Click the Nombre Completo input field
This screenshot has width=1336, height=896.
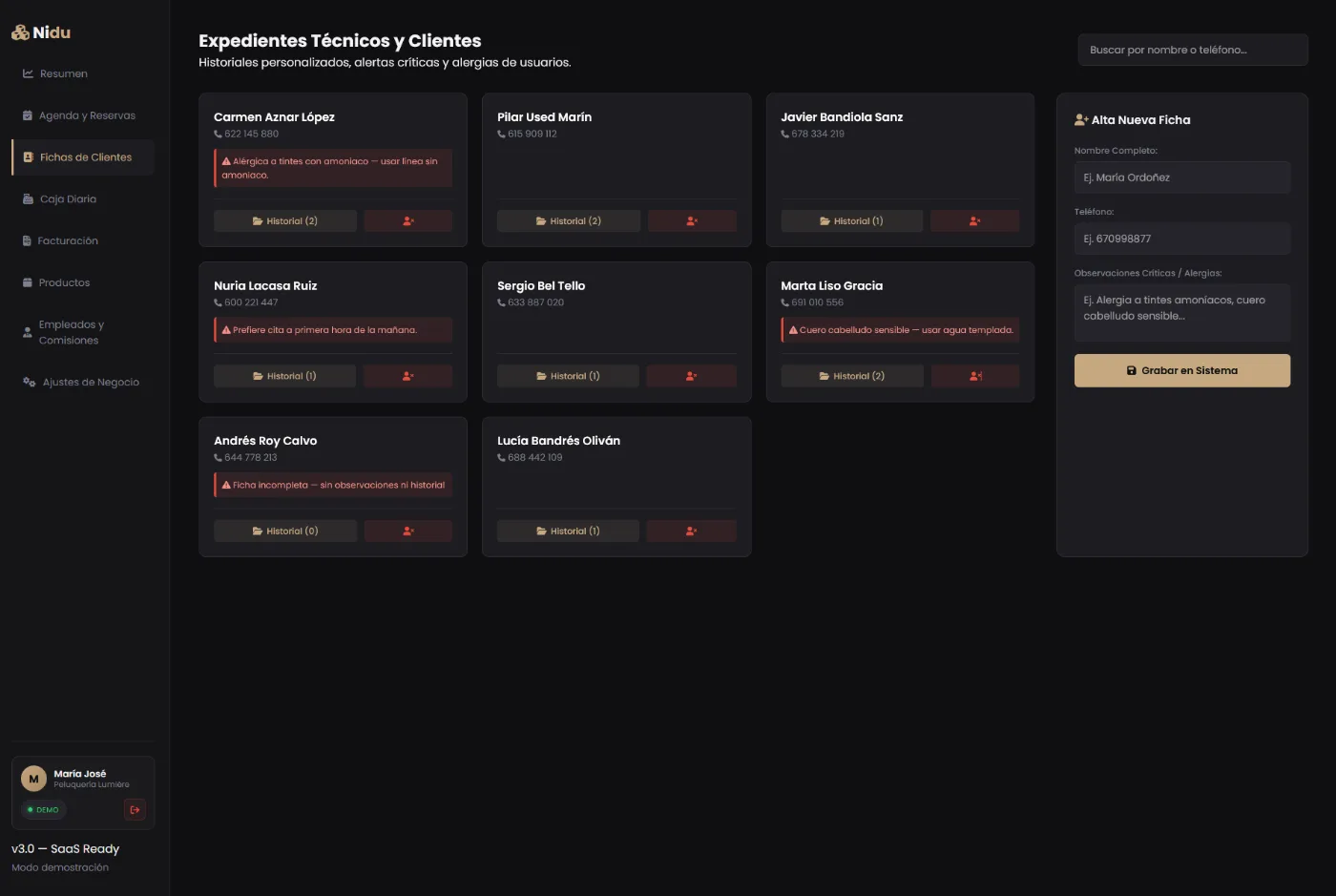(1182, 177)
